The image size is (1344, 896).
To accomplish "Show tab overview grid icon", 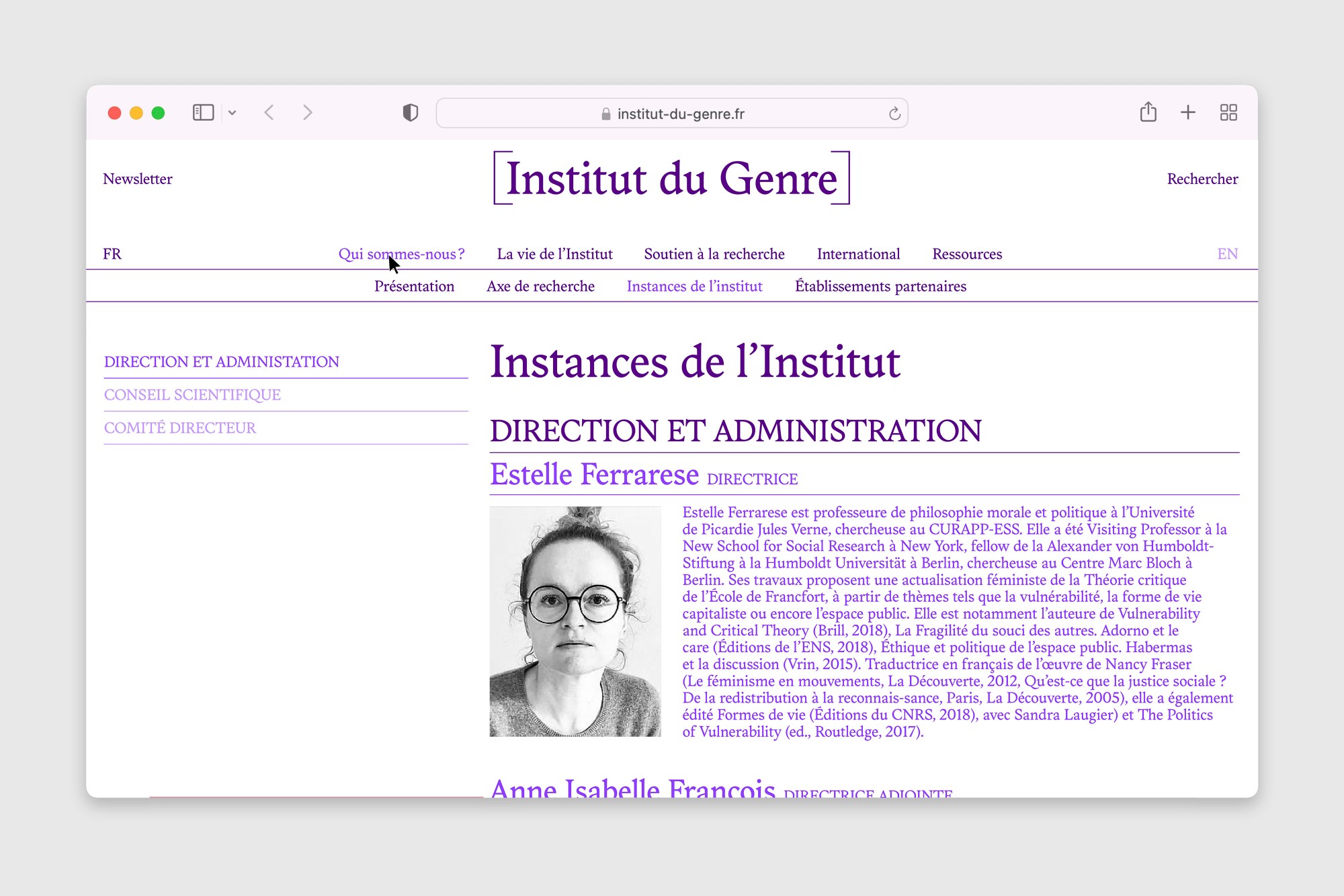I will tap(1228, 112).
